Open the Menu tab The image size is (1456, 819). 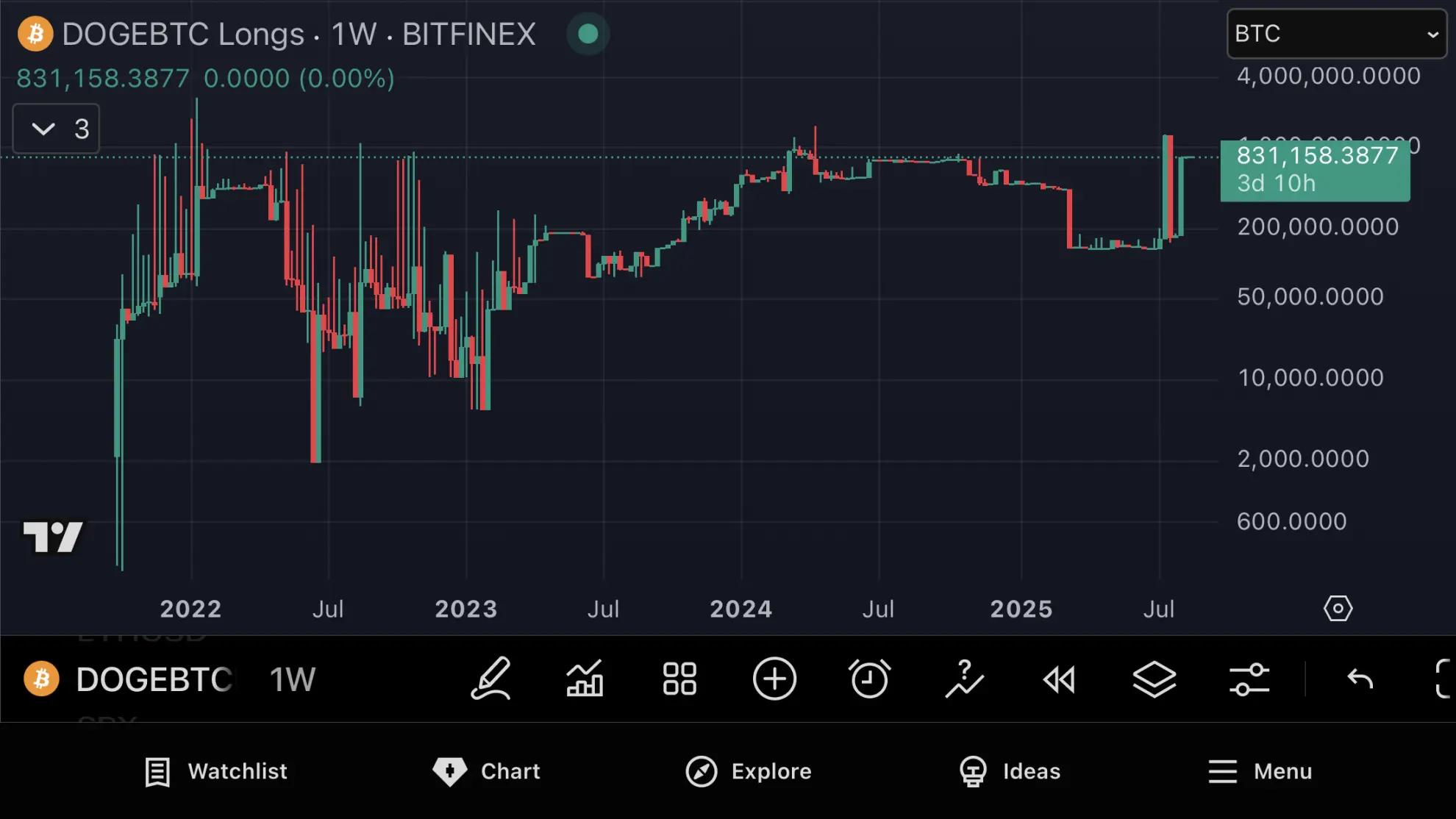tap(1260, 771)
